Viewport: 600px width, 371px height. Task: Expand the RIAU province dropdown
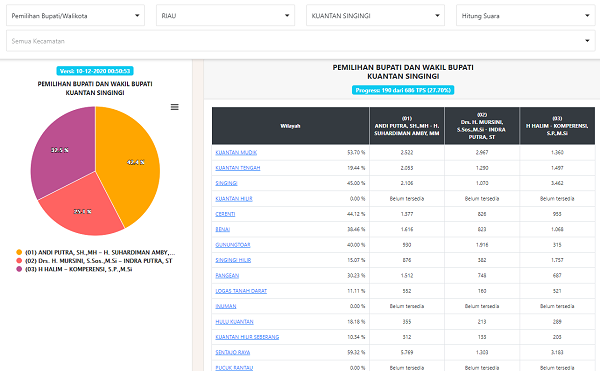pos(225,15)
